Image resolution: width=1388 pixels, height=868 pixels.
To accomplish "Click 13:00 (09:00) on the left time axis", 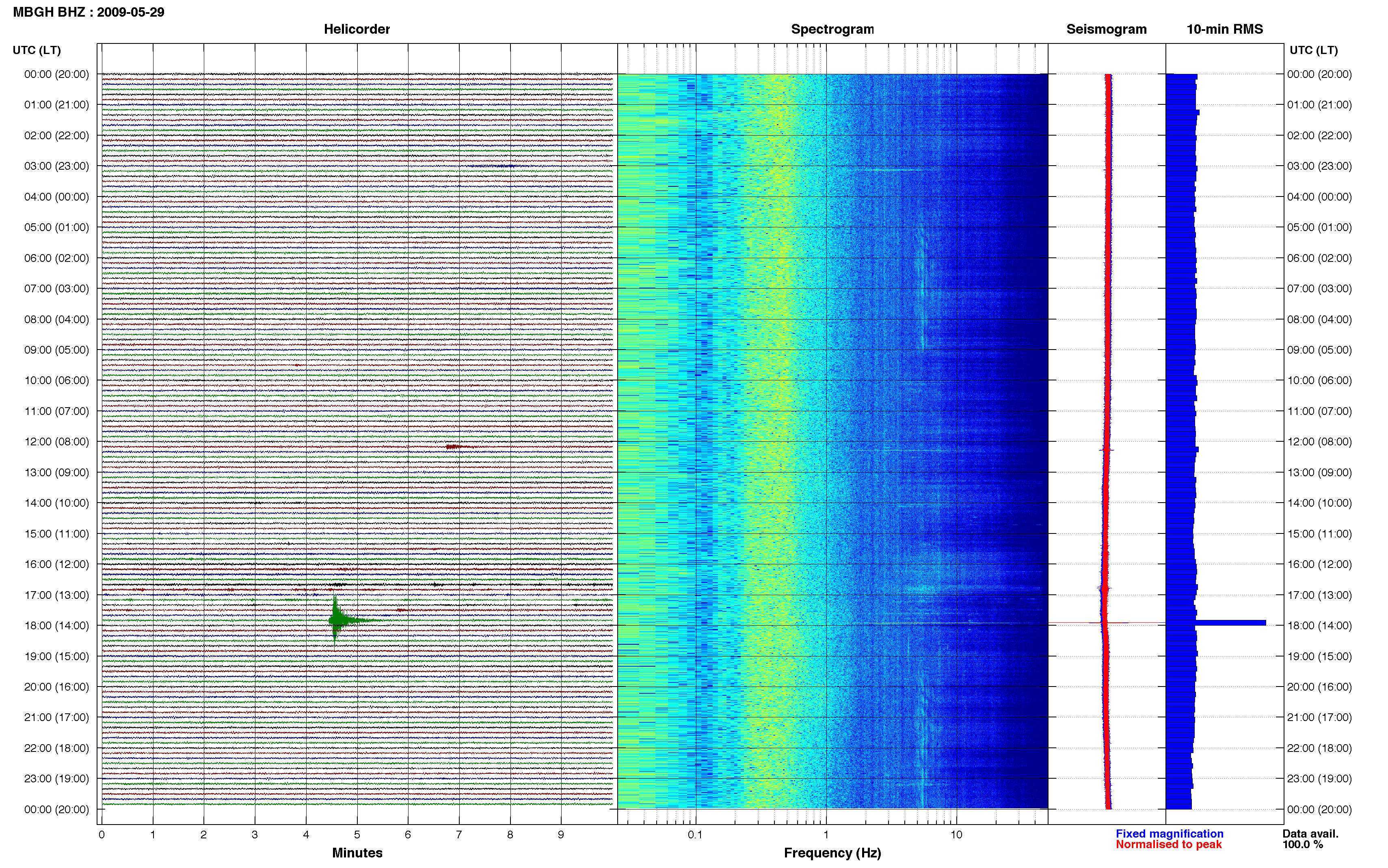I will [57, 473].
